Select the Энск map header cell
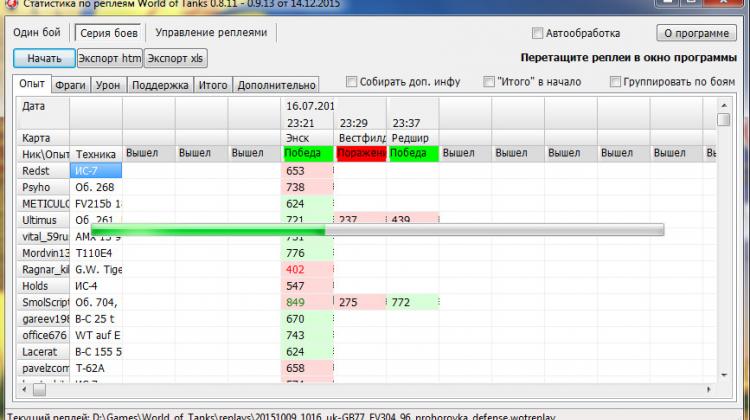Image resolution: width=750 pixels, height=420 pixels. pyautogui.click(x=307, y=138)
